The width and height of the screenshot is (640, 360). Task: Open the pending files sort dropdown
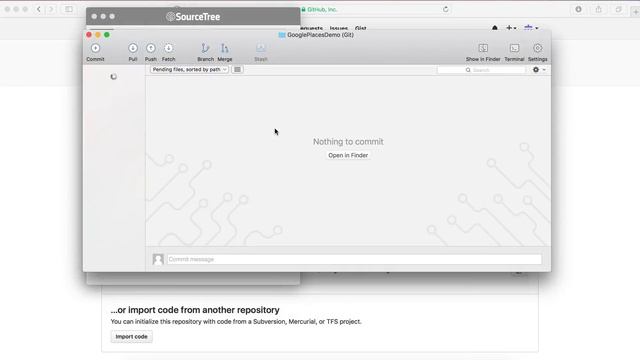pos(189,70)
